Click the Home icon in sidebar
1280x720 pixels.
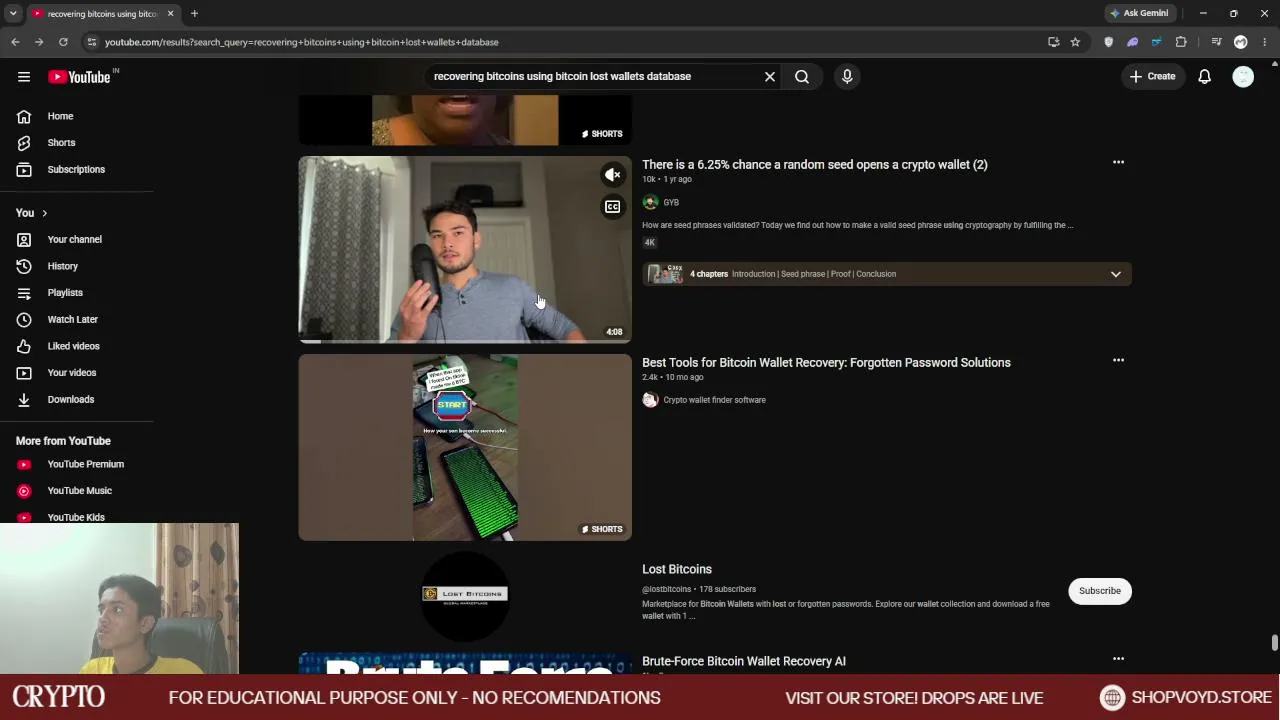click(24, 116)
